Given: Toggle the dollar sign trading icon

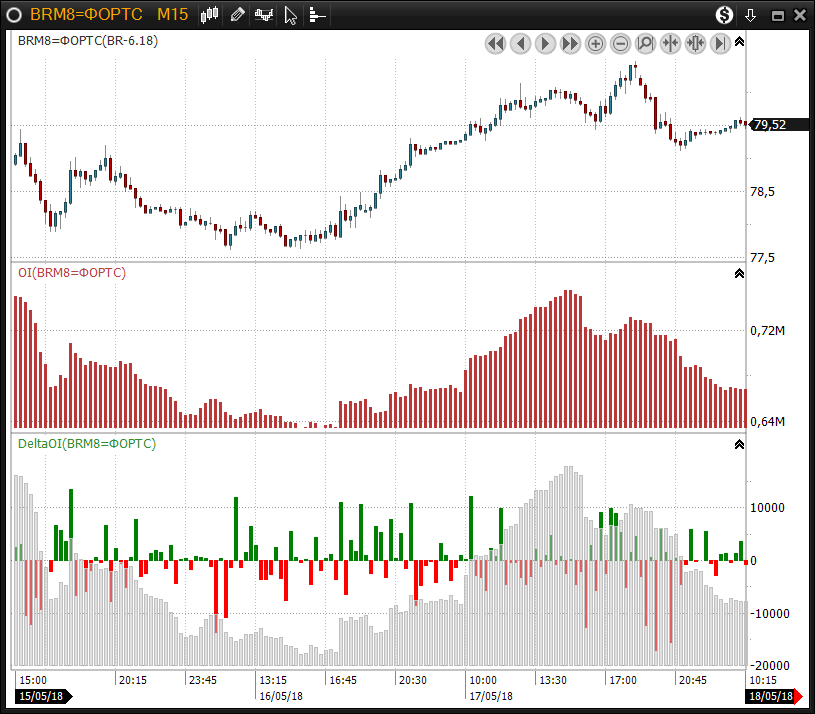Looking at the screenshot, I should click(725, 15).
